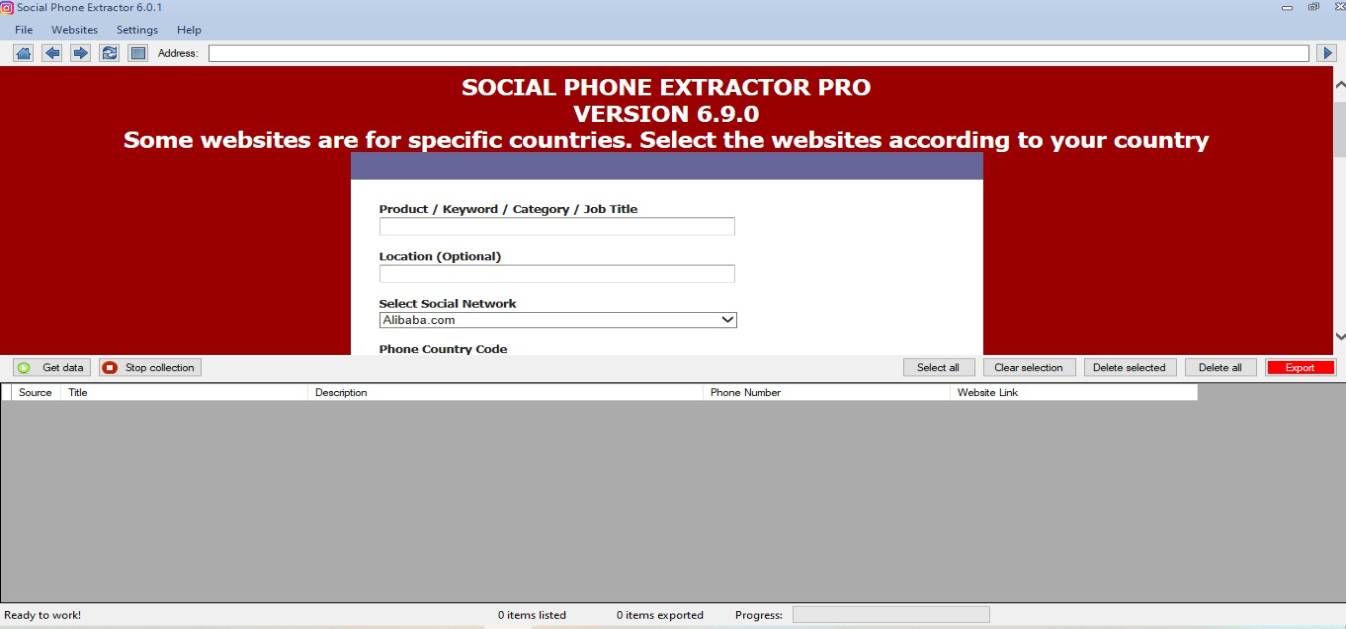Click the Select all button
The image size is (1346, 629).
[938, 367]
